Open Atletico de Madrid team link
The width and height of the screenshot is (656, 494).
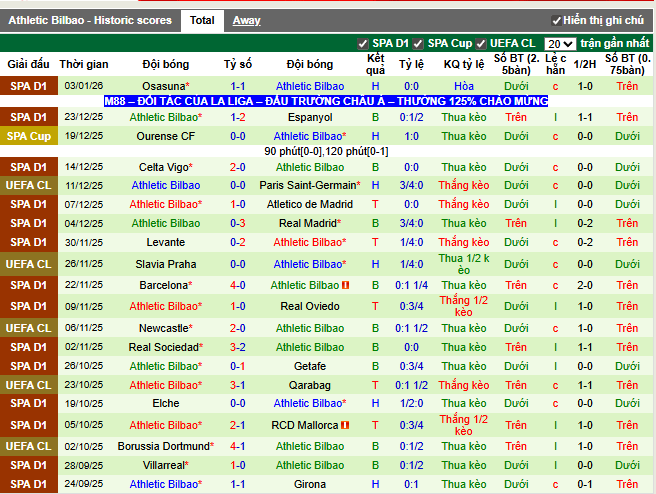click(310, 204)
